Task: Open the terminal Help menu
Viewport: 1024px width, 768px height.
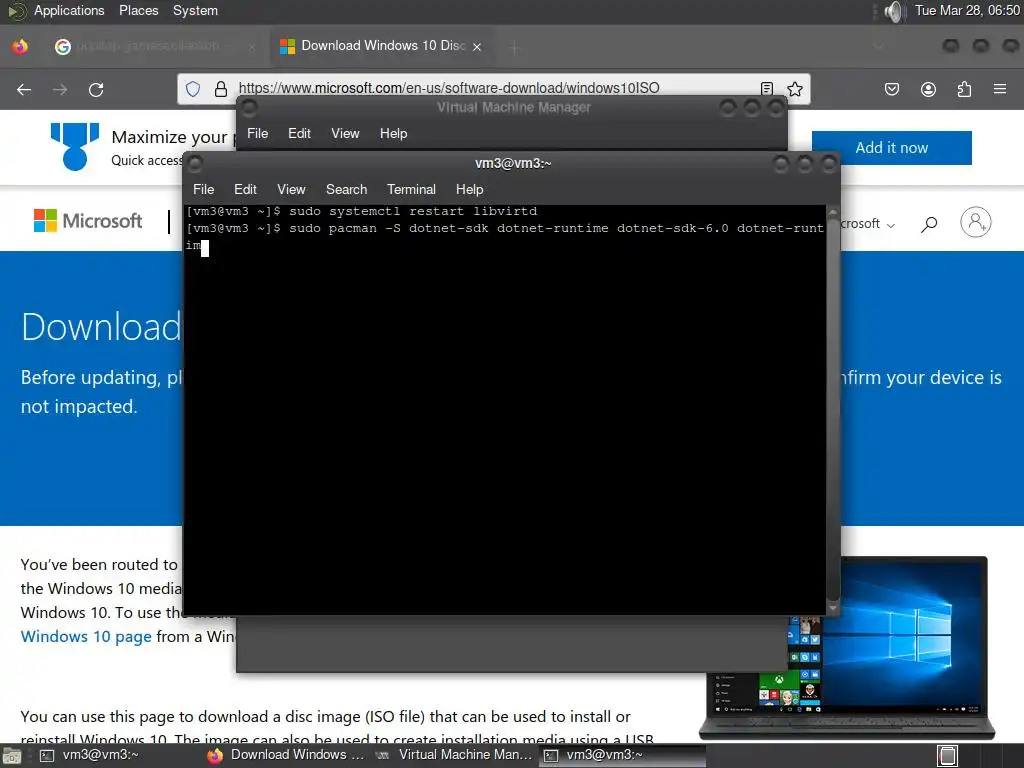Action: [x=469, y=189]
